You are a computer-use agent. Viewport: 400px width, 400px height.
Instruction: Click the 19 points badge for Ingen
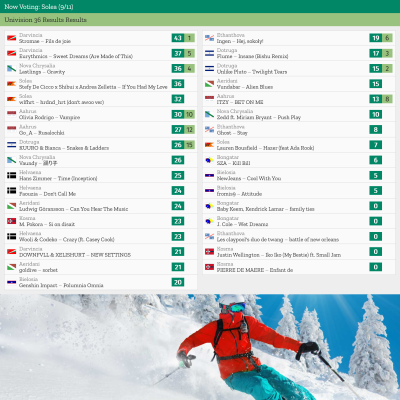point(376,38)
